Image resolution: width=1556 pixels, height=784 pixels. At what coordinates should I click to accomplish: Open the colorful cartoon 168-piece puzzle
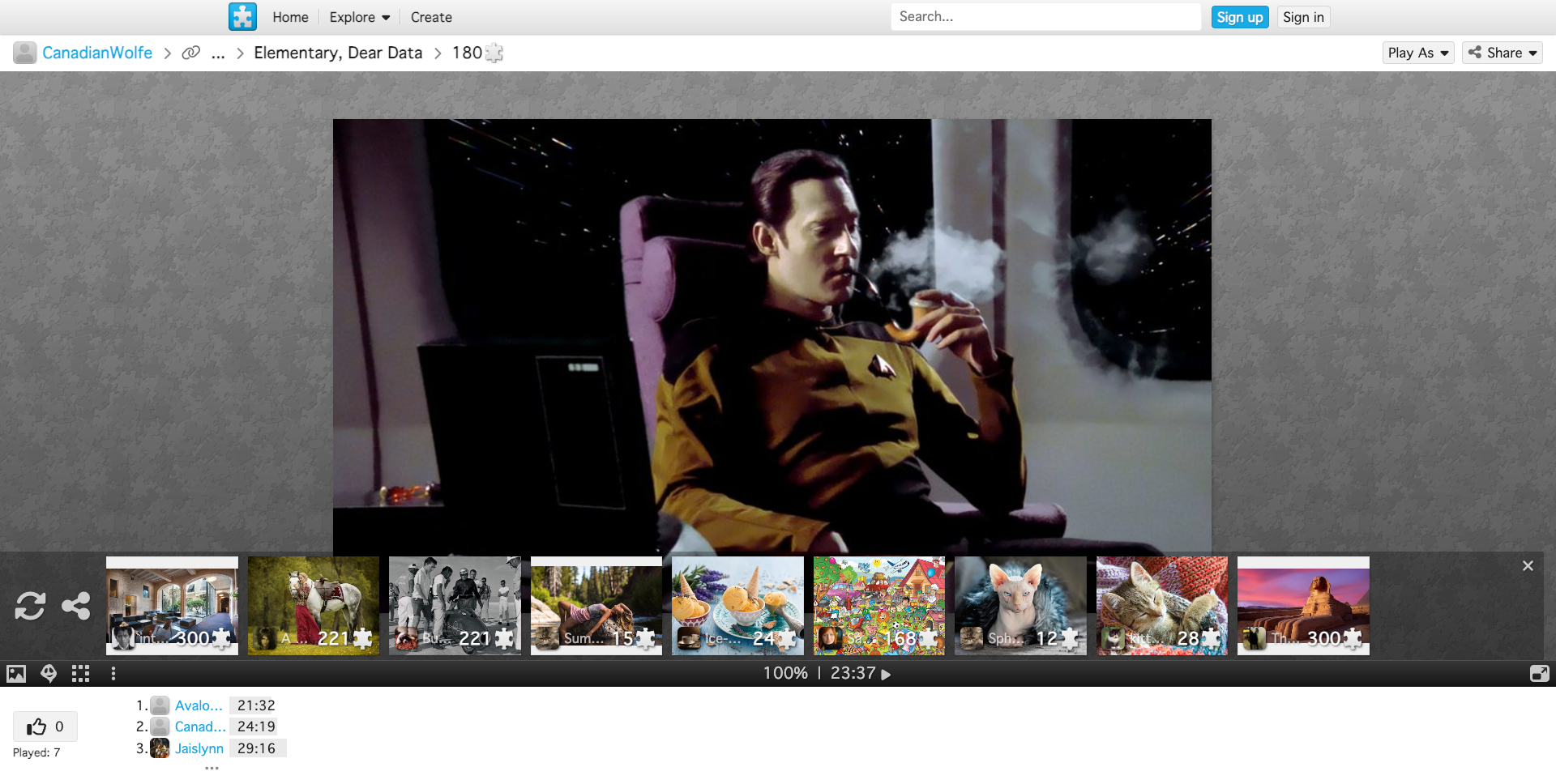879,606
